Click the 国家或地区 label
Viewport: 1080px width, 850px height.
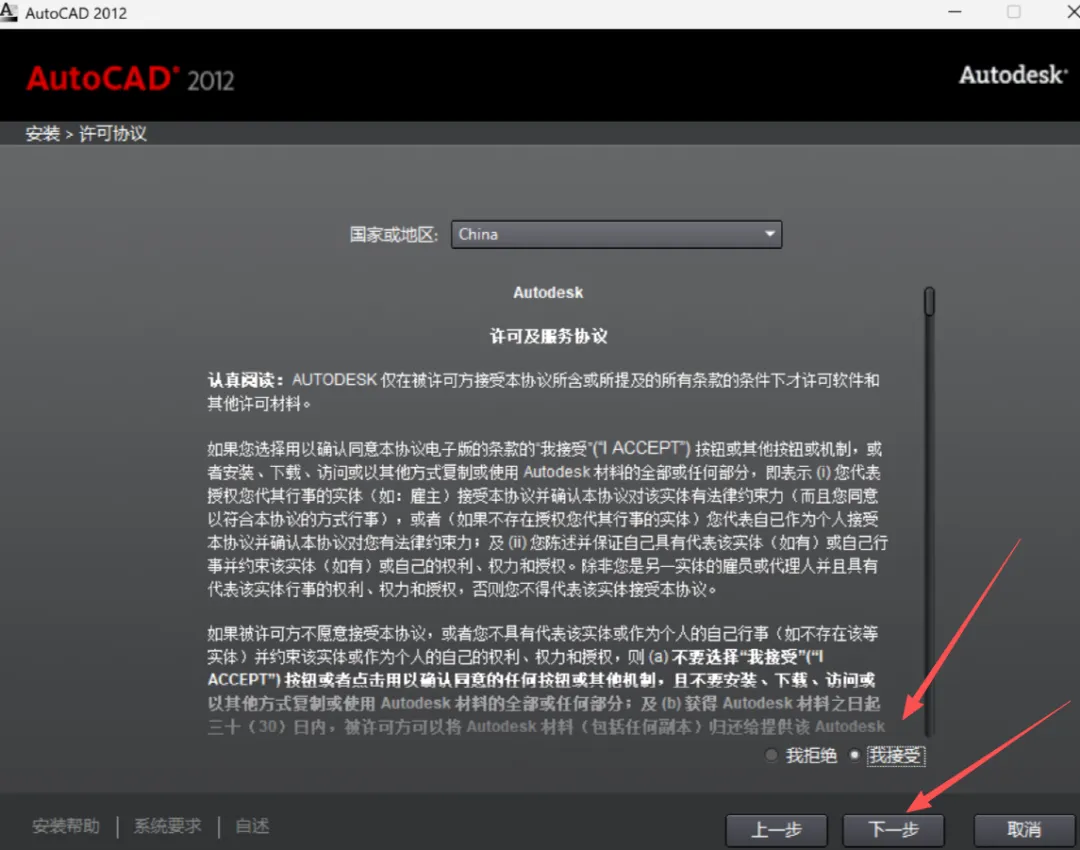pyautogui.click(x=393, y=235)
